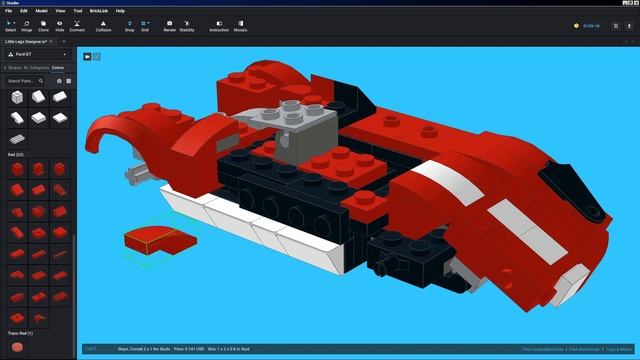Screen dimensions: 640x360
Task: Open the Edit menu
Action: coord(24,11)
